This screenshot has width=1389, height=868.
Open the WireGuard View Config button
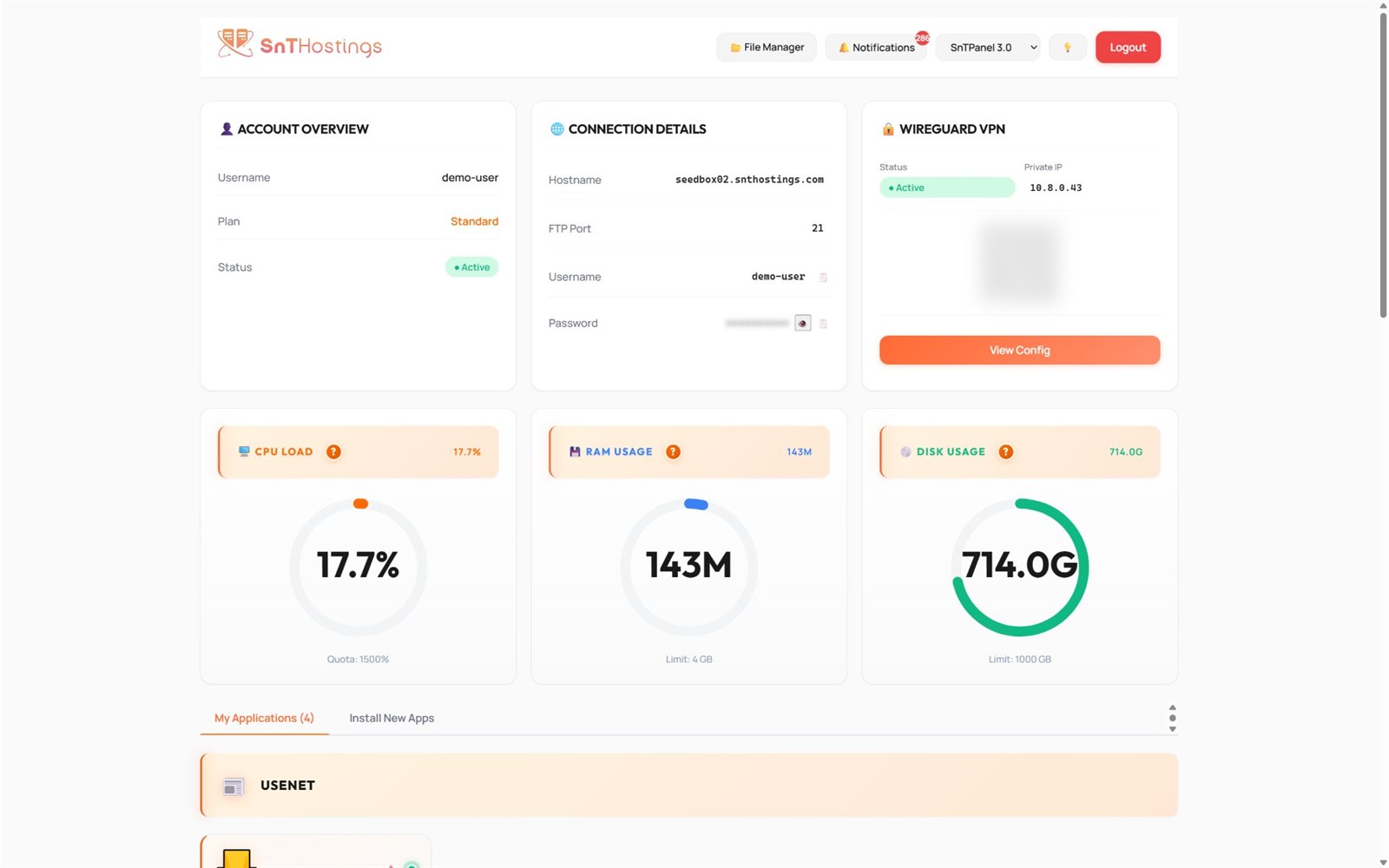1020,350
